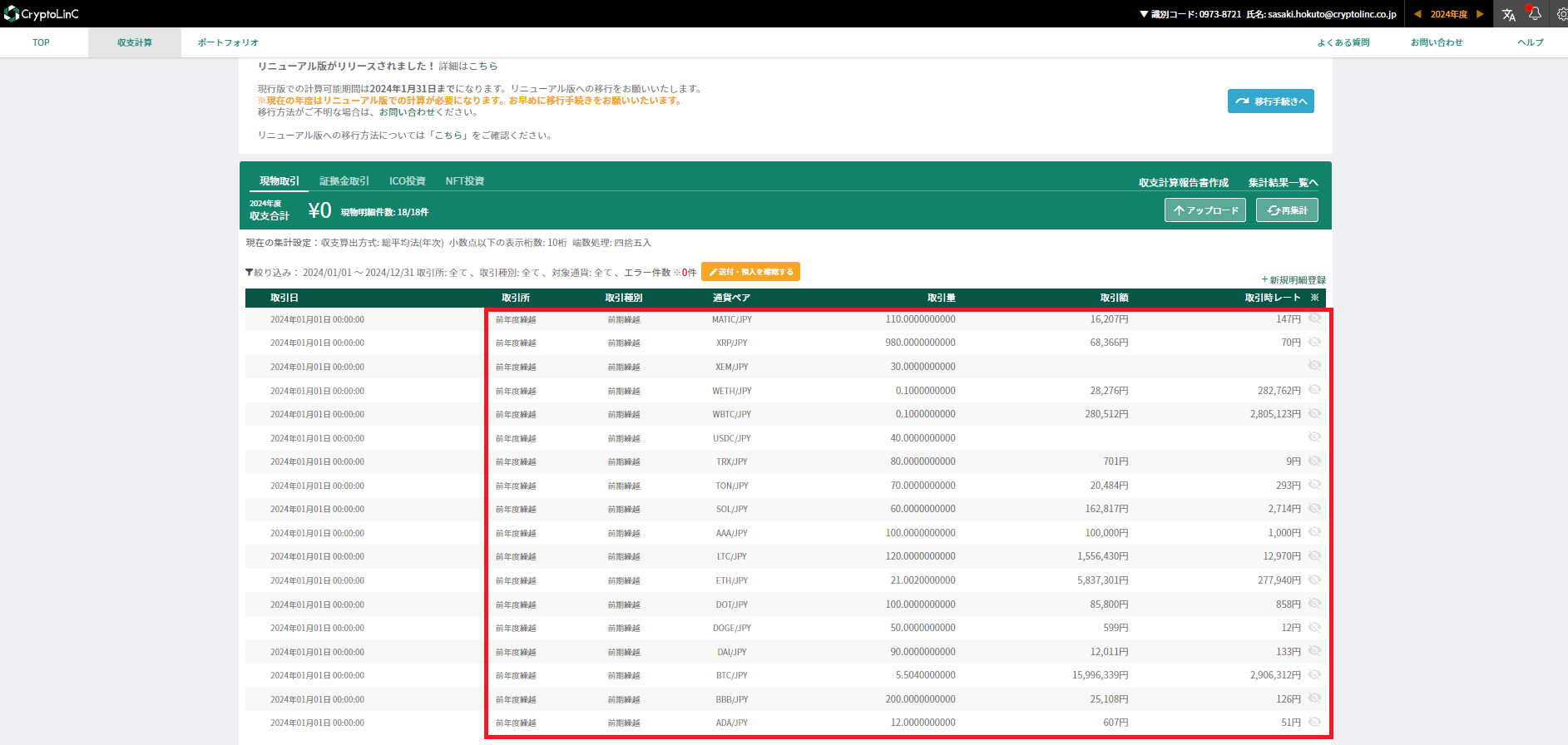Viewport: 1568px width, 745px height.
Task: Go to the next fiscal year arrow
Action: (x=1480, y=14)
